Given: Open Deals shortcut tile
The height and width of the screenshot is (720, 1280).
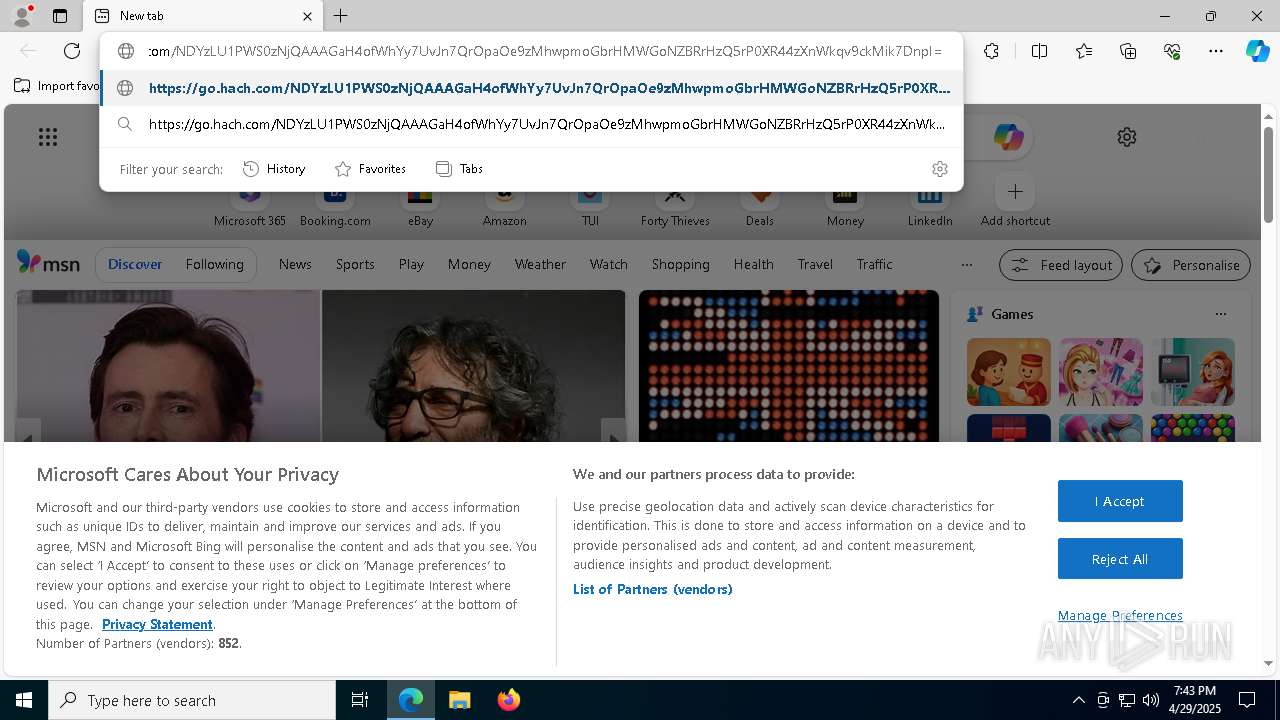Looking at the screenshot, I should point(760,208).
